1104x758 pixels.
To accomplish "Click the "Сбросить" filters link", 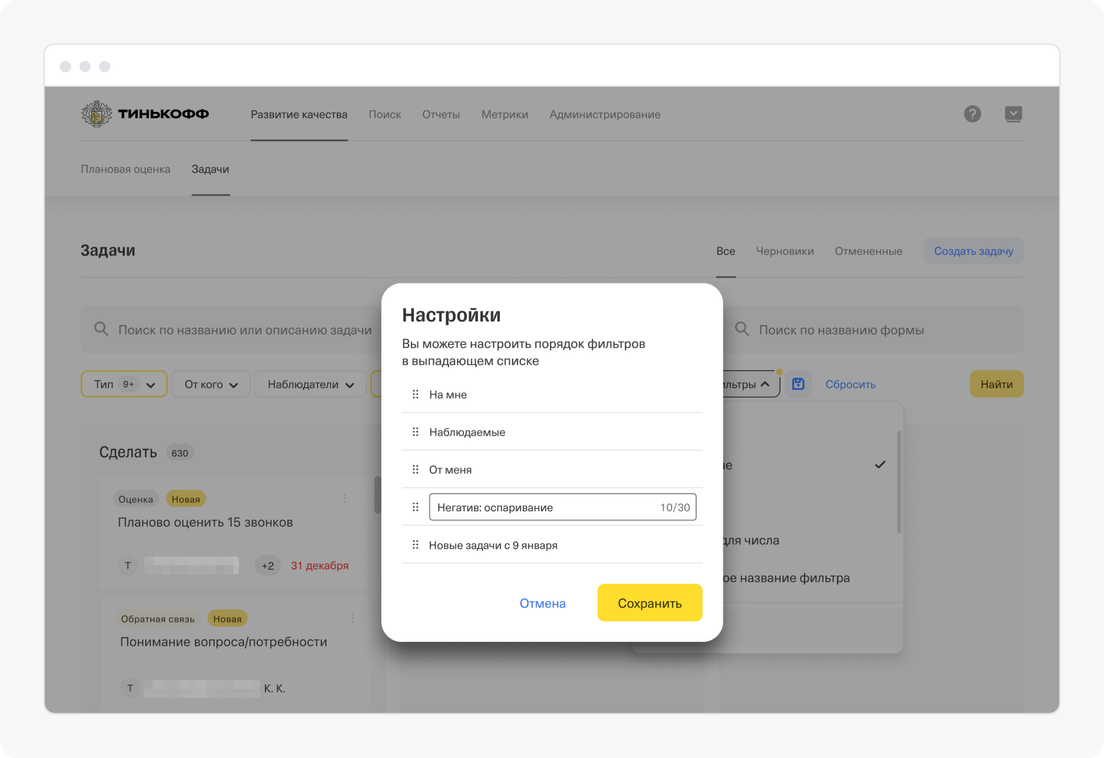I will (851, 384).
